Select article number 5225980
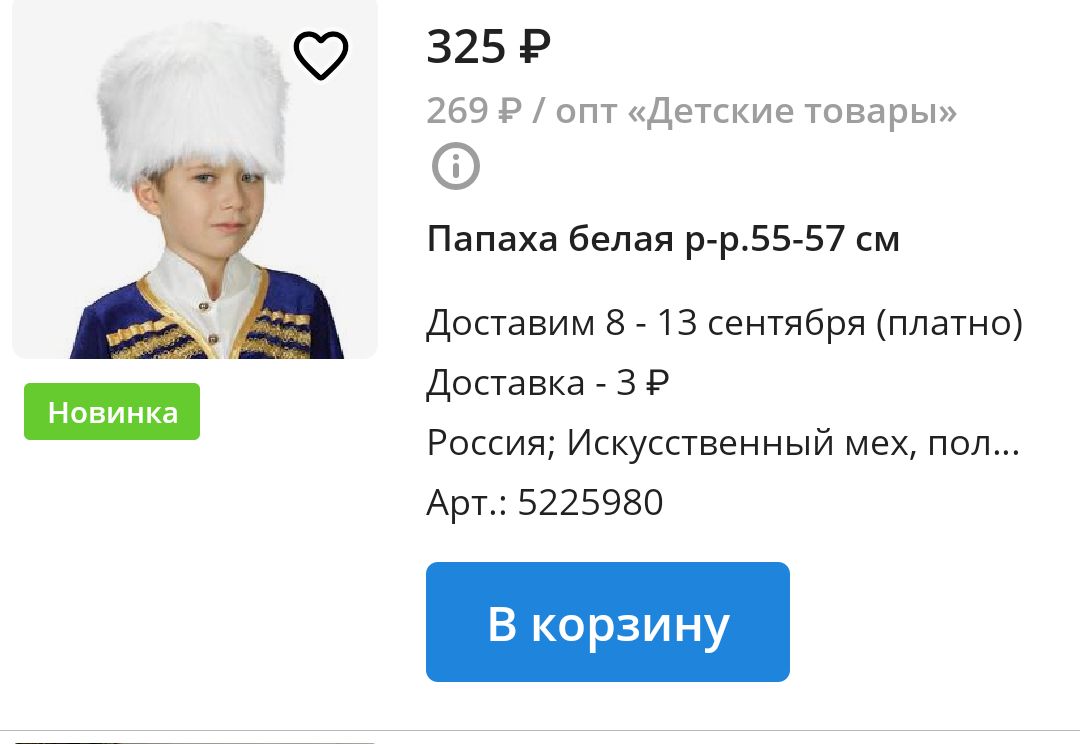Screen dimensions: 1080x744 click(590, 502)
